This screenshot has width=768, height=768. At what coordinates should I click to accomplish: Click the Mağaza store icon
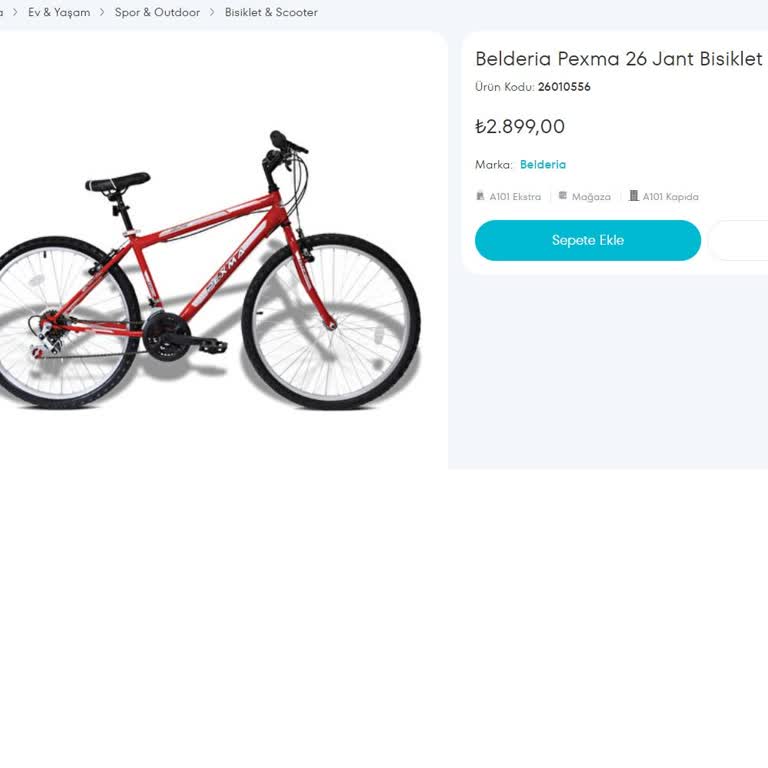click(x=563, y=196)
